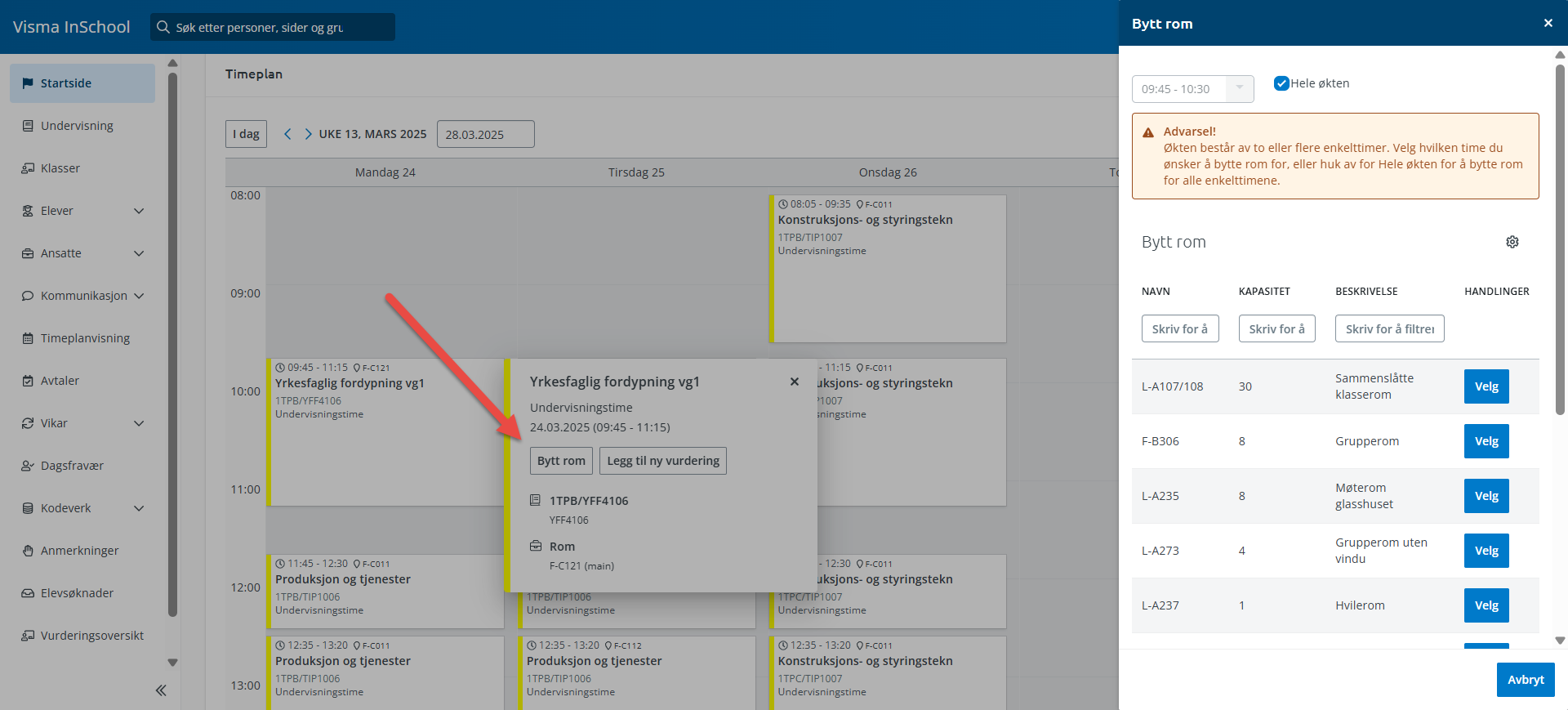Click the Undervisning sidebar icon

point(28,126)
